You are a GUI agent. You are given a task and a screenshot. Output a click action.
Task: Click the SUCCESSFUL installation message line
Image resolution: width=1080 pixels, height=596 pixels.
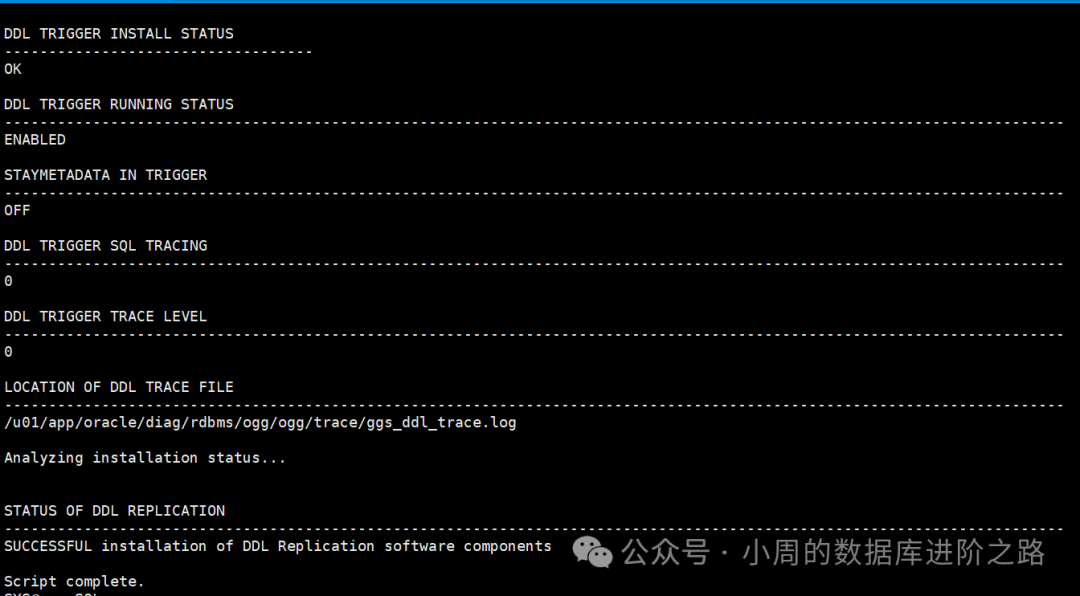pyautogui.click(x=277, y=546)
